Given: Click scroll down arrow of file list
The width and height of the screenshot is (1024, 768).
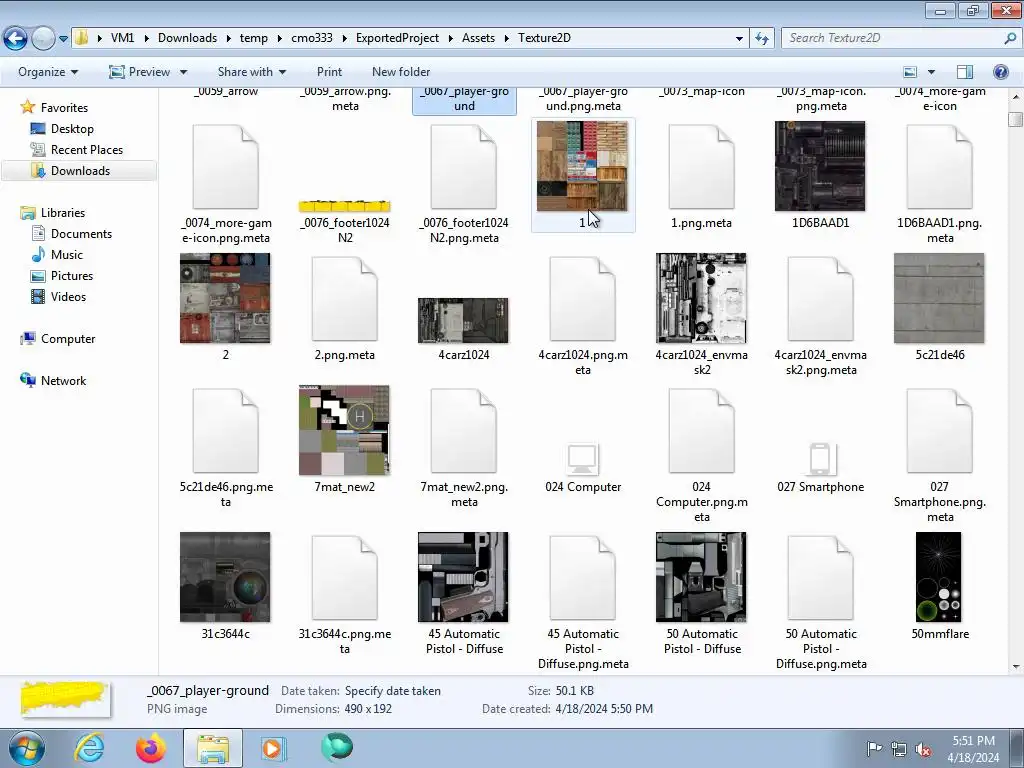Looking at the screenshot, I should [1016, 667].
